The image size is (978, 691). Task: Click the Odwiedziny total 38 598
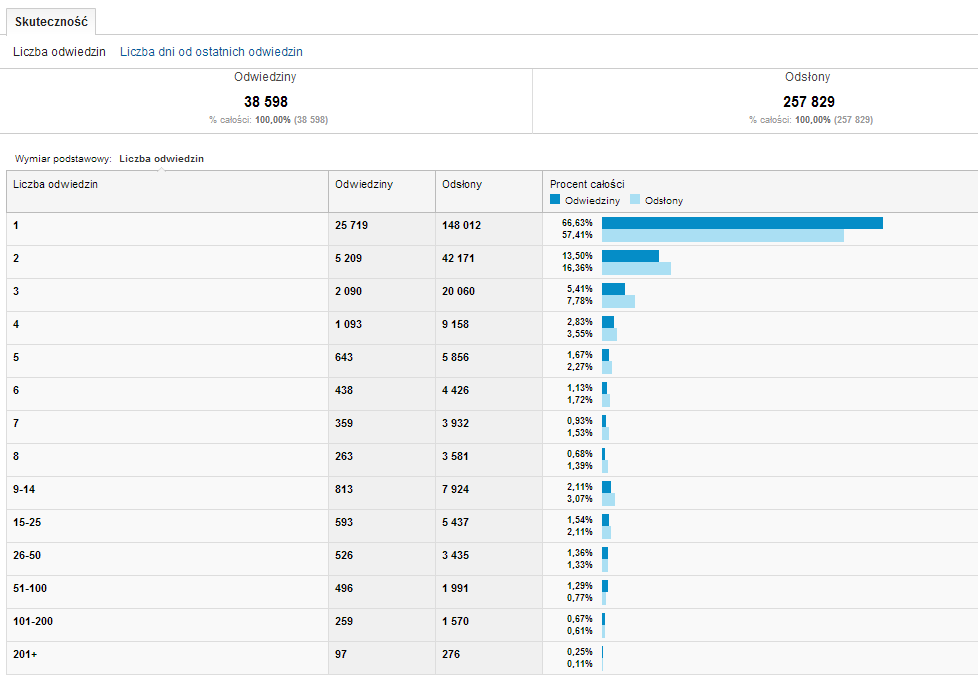click(265, 102)
